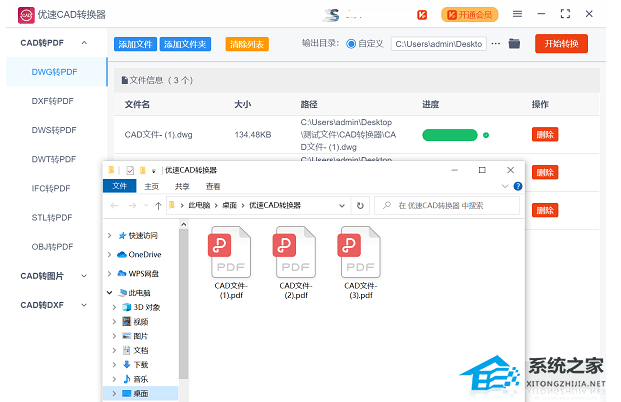Click the Explorer search box
This screenshot has height=402, width=621.
pos(447,206)
